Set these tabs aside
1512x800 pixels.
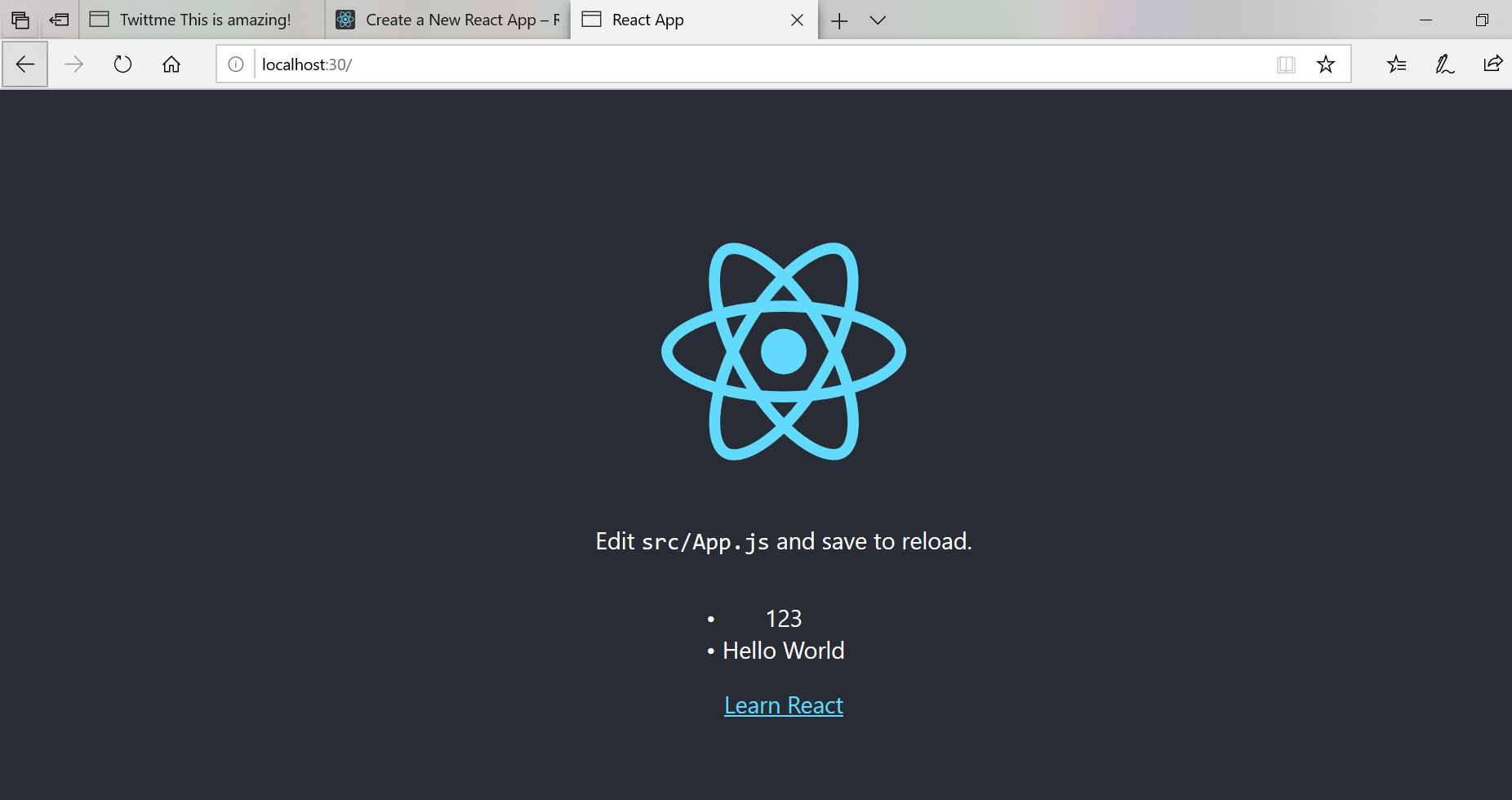pos(59,20)
